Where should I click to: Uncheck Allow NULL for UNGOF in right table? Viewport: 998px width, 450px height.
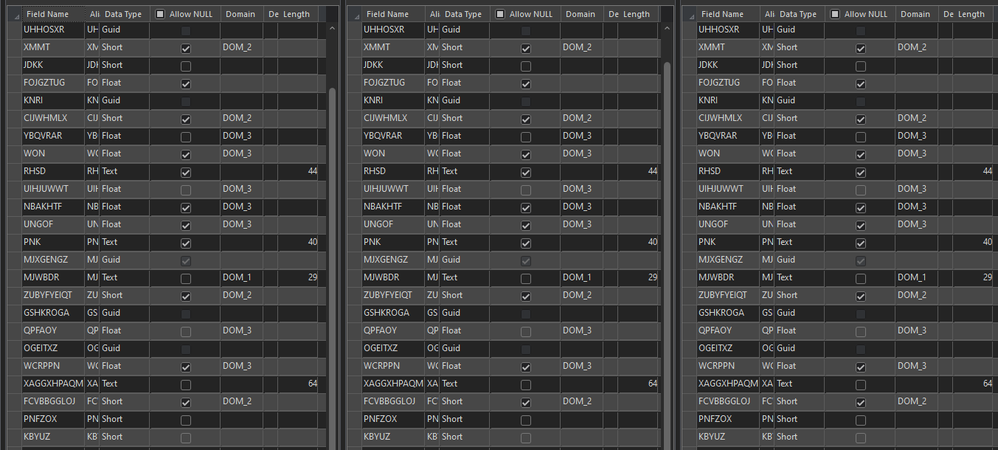pos(861,226)
